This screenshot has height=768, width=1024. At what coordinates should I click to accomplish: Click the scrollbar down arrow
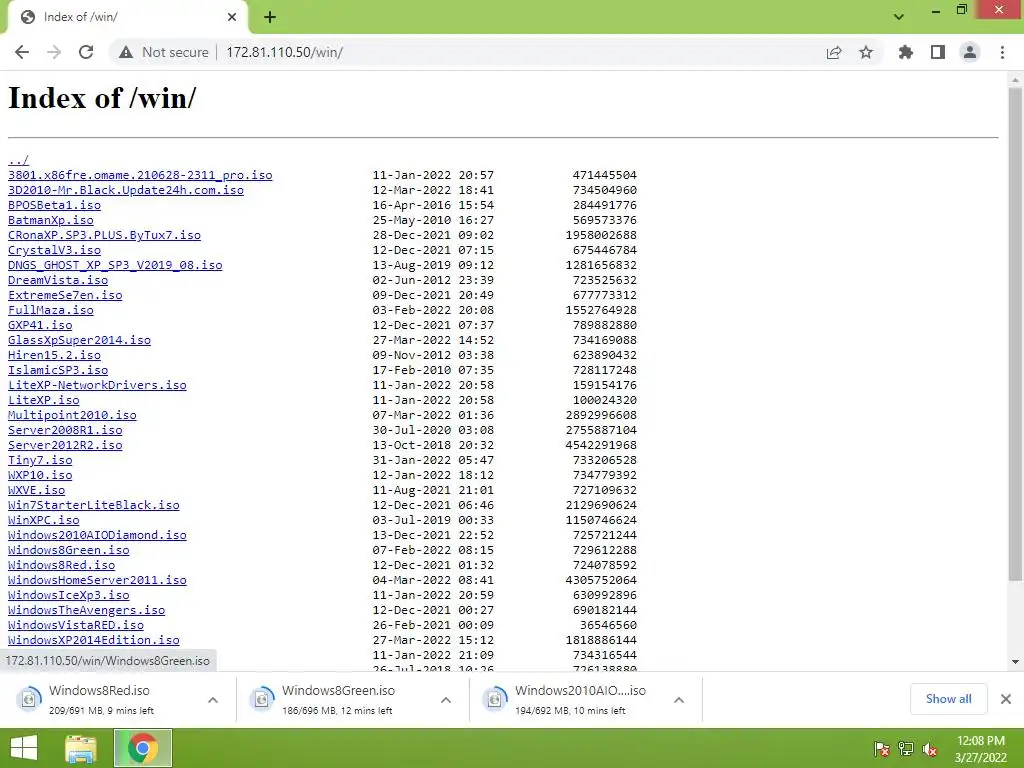tap(1015, 662)
